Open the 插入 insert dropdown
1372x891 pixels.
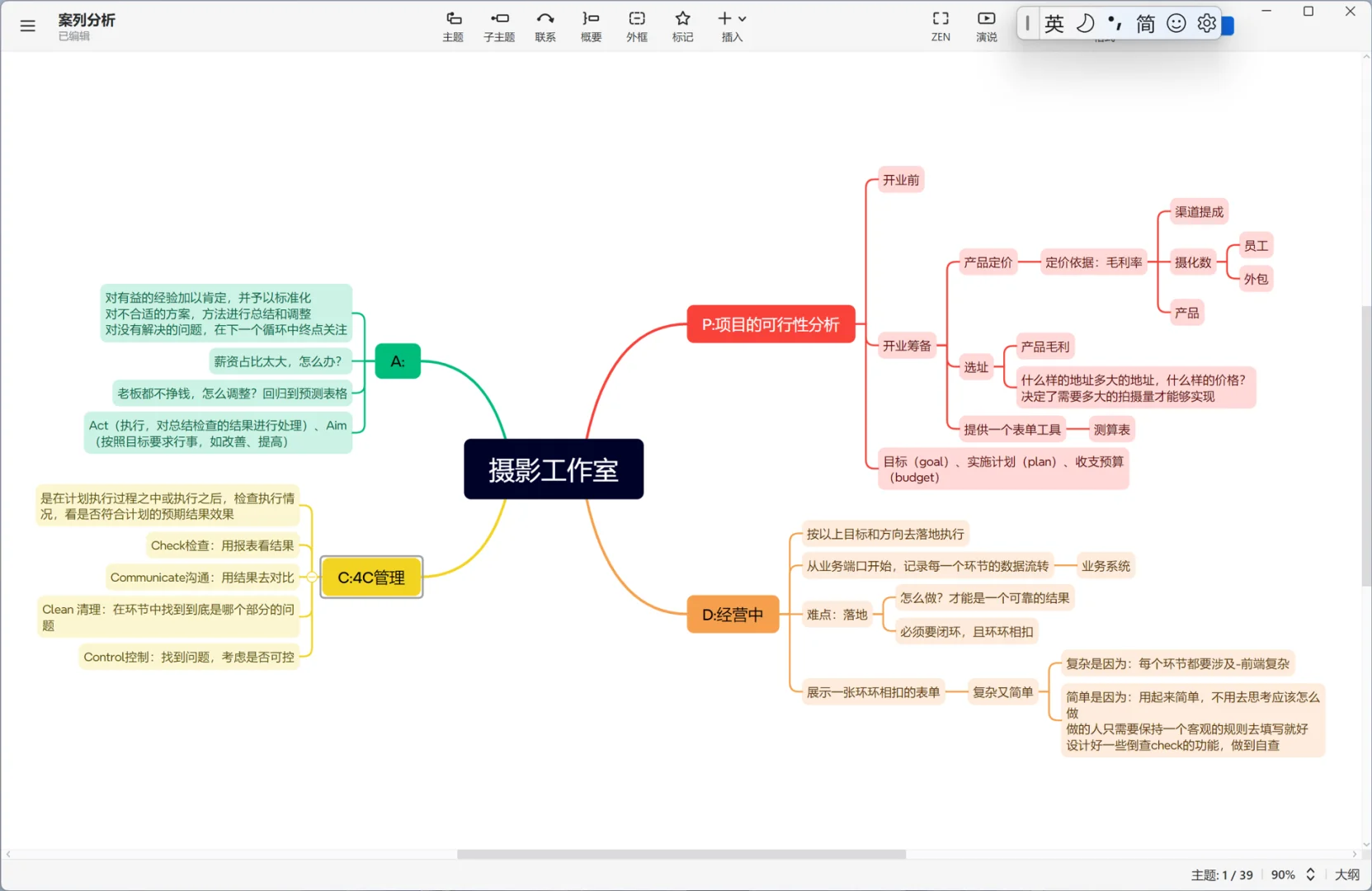(732, 26)
